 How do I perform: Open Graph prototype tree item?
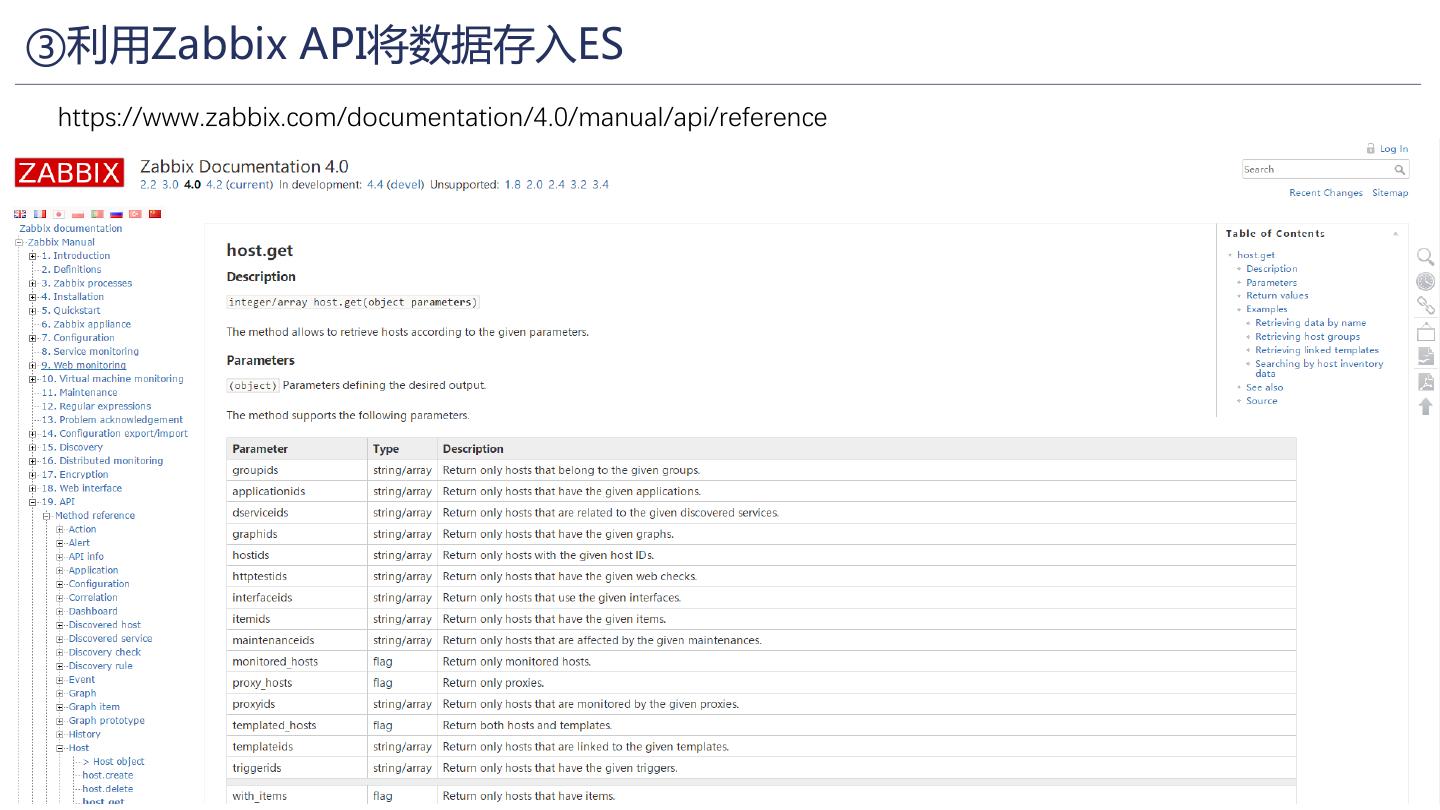(x=107, y=721)
